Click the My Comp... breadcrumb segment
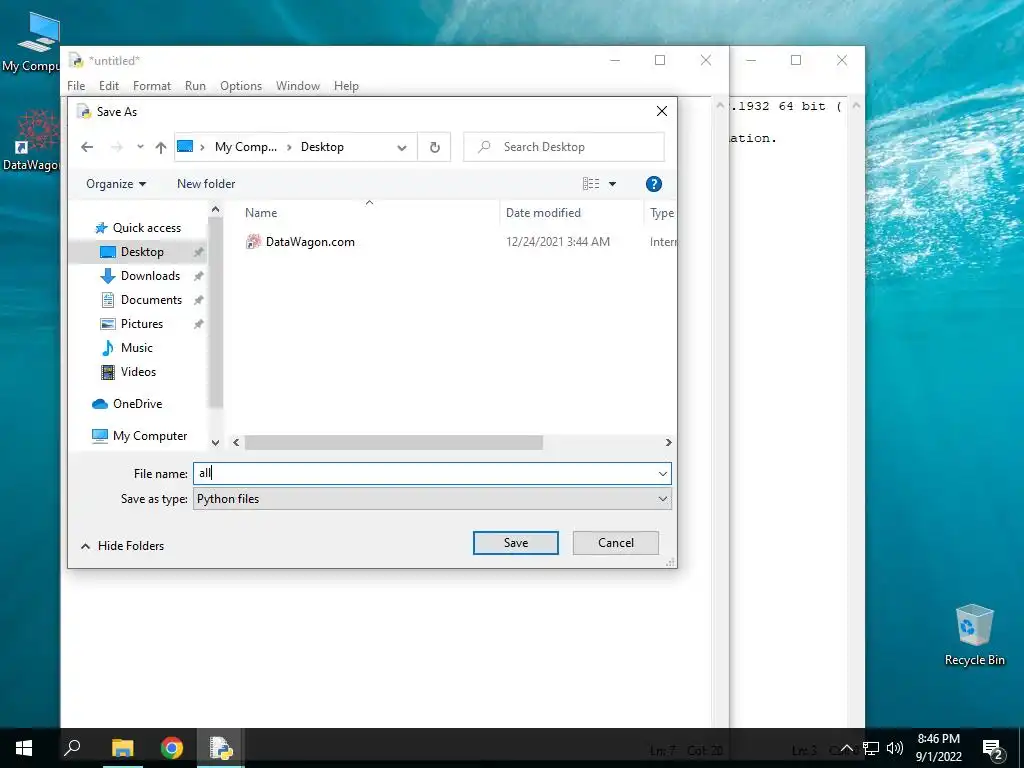 pos(246,147)
